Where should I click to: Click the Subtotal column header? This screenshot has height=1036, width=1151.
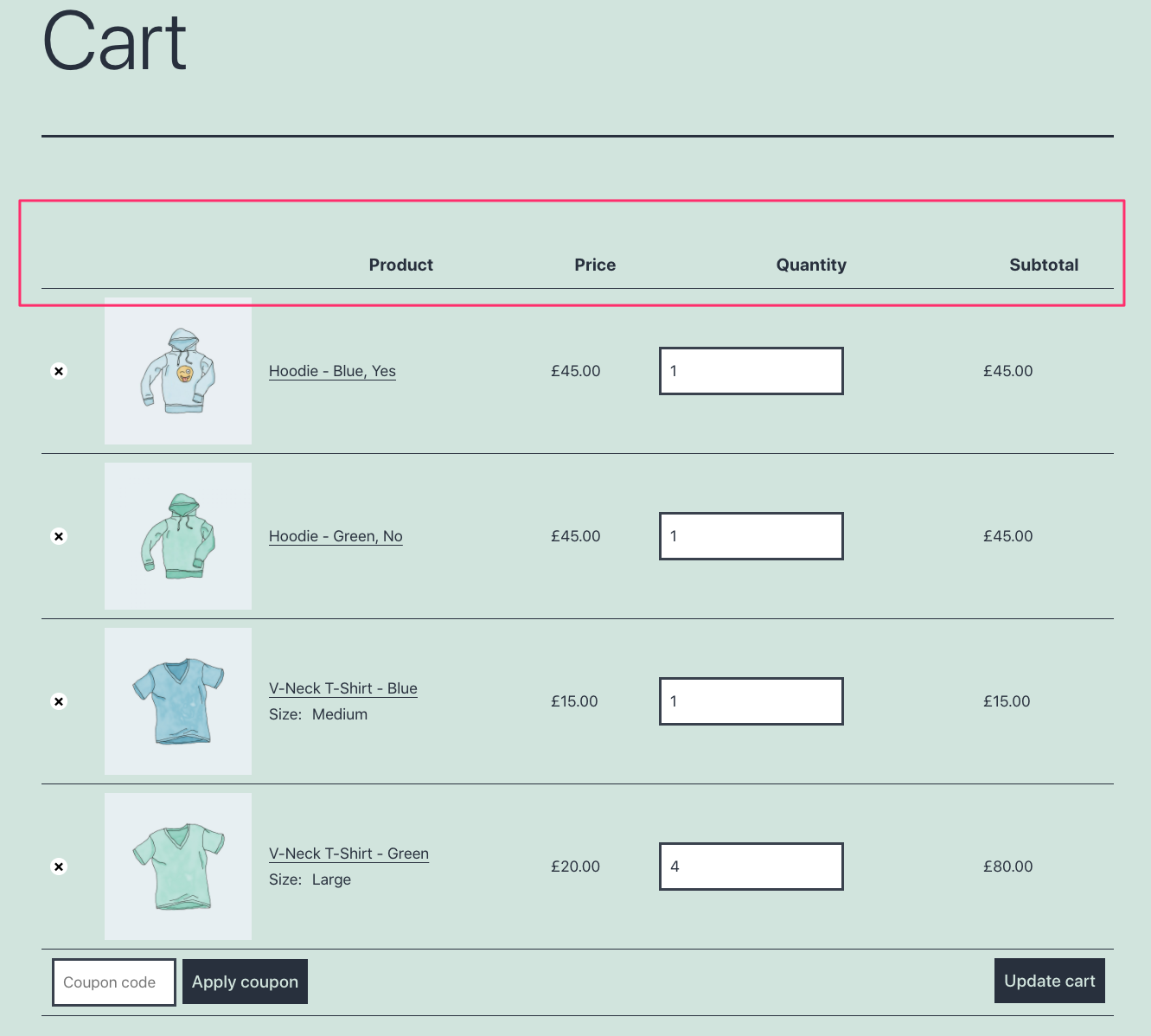(x=1044, y=265)
